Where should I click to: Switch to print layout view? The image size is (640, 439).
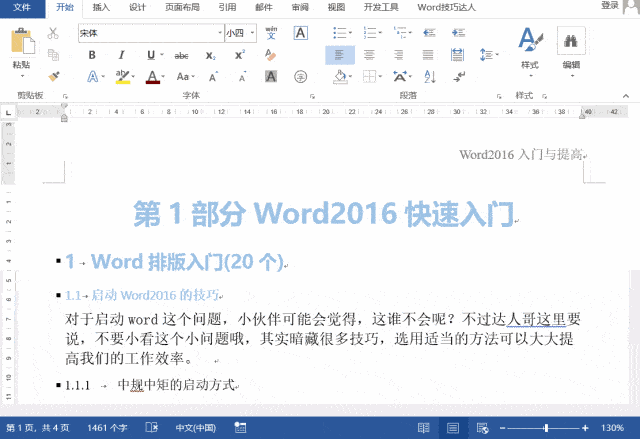[x=453, y=428]
